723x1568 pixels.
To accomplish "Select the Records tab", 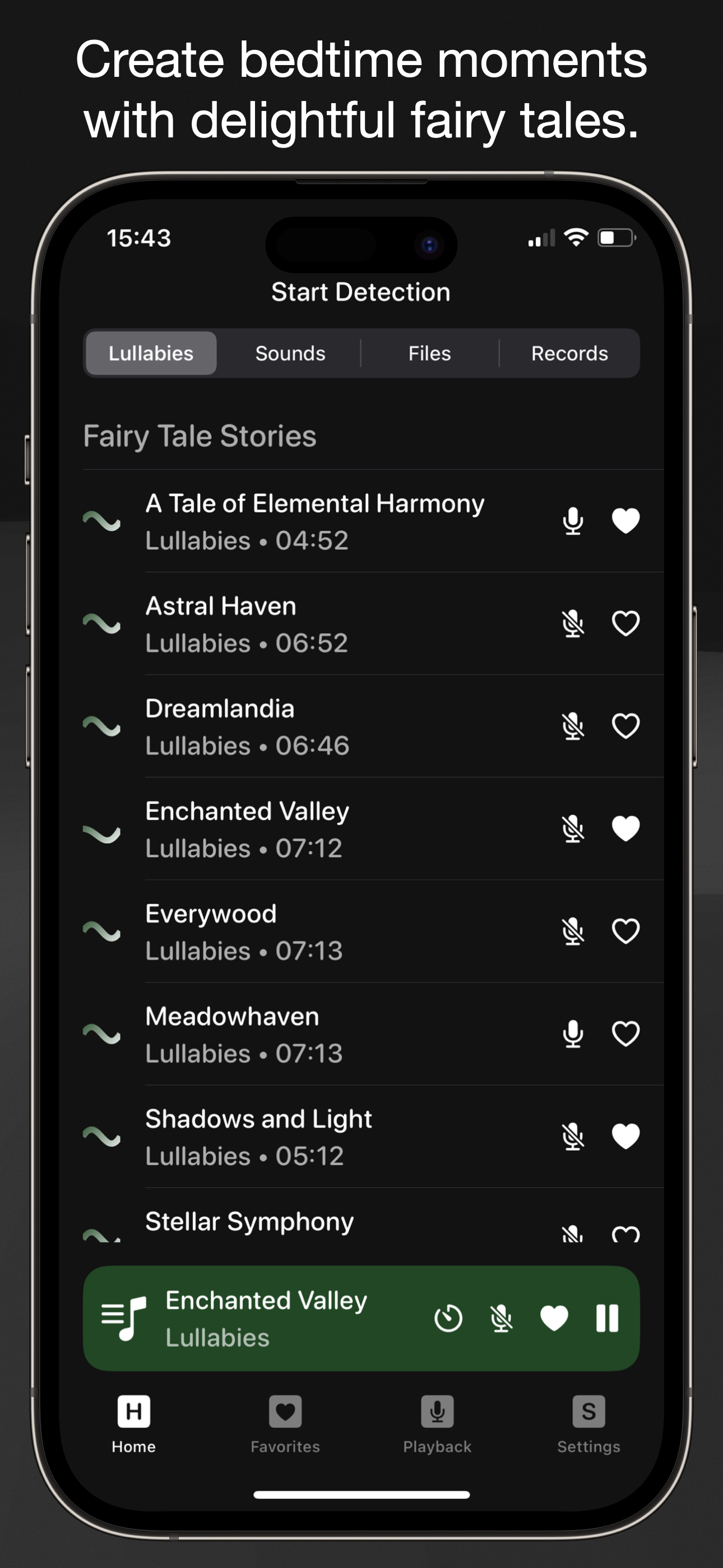I will [x=569, y=353].
